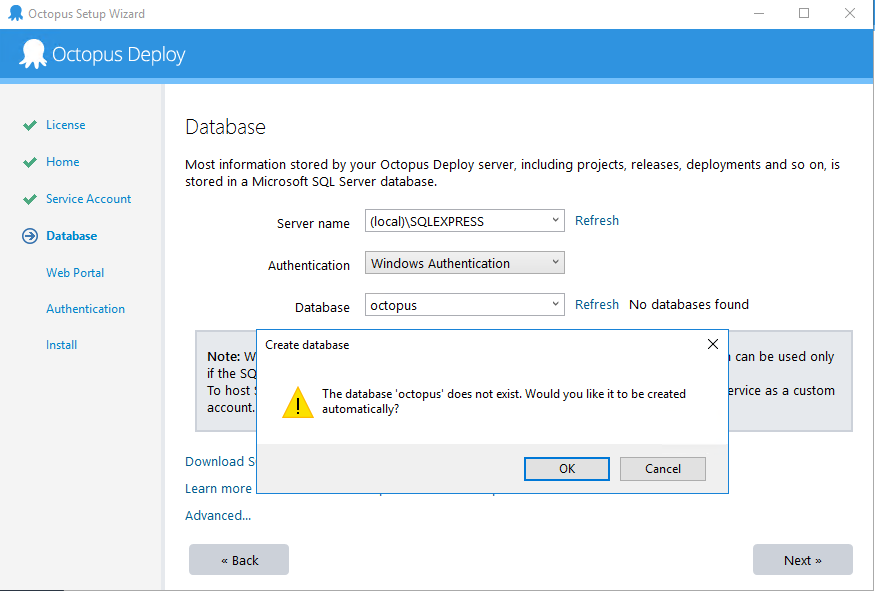This screenshot has width=876, height=592.
Task: Click the Octopus icon in title bar
Action: (15, 14)
